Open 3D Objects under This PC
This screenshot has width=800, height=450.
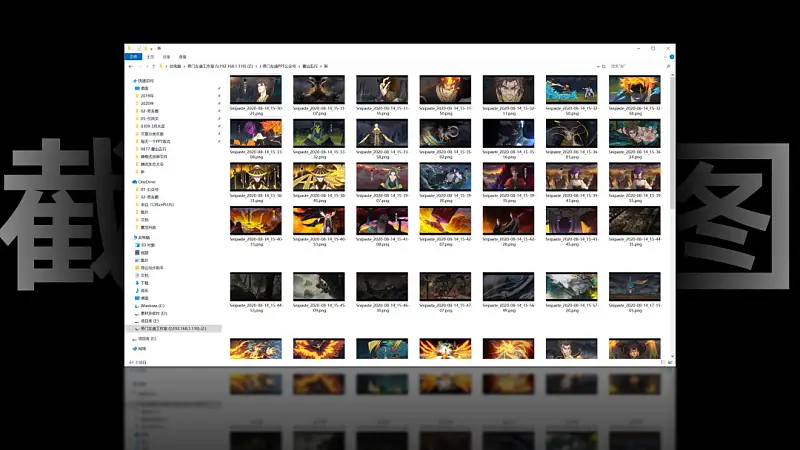pyautogui.click(x=144, y=245)
